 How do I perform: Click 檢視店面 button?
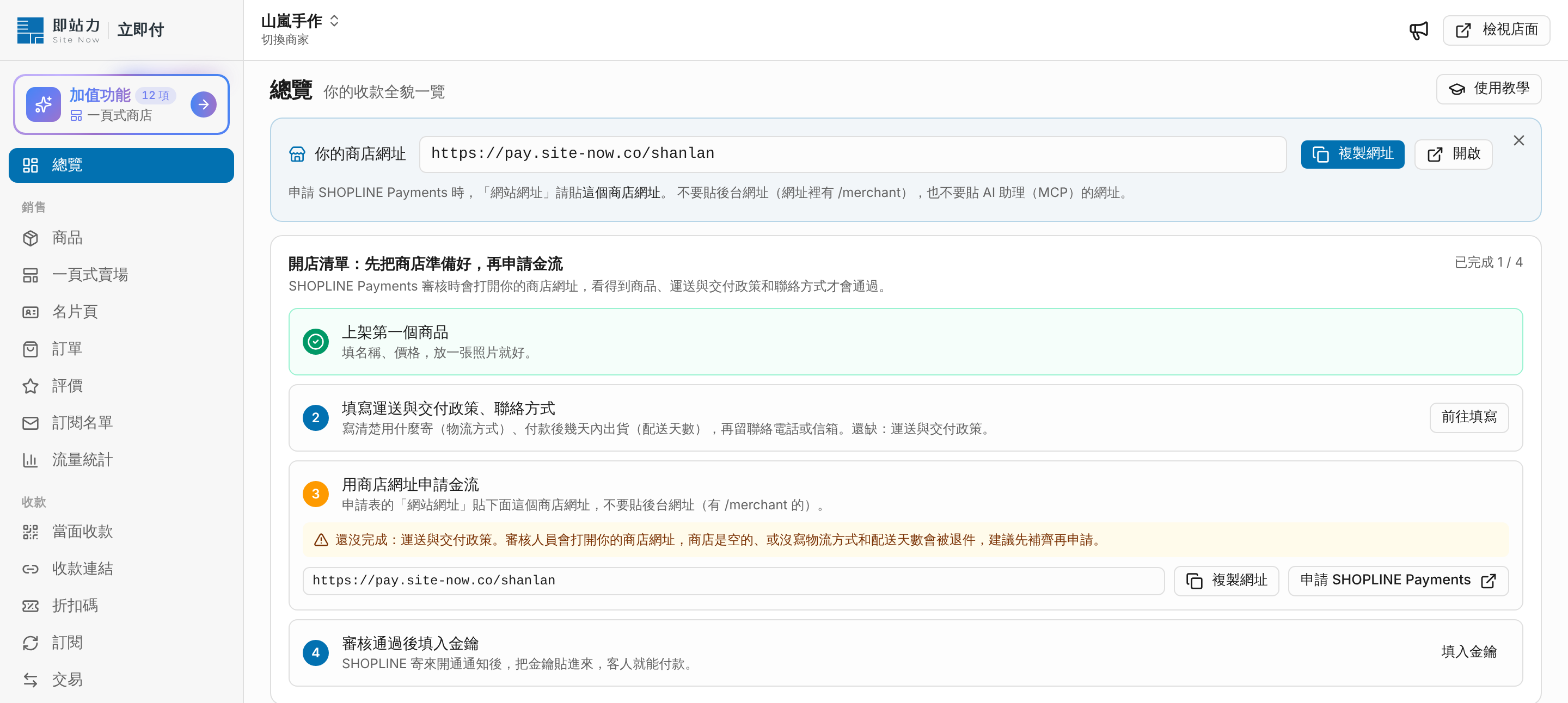pos(1496,30)
